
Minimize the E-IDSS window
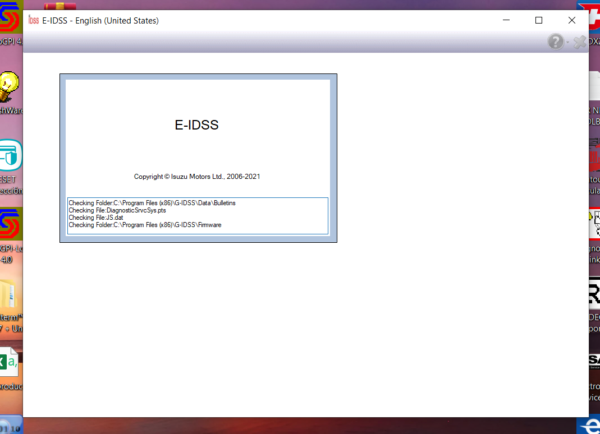(506, 20)
